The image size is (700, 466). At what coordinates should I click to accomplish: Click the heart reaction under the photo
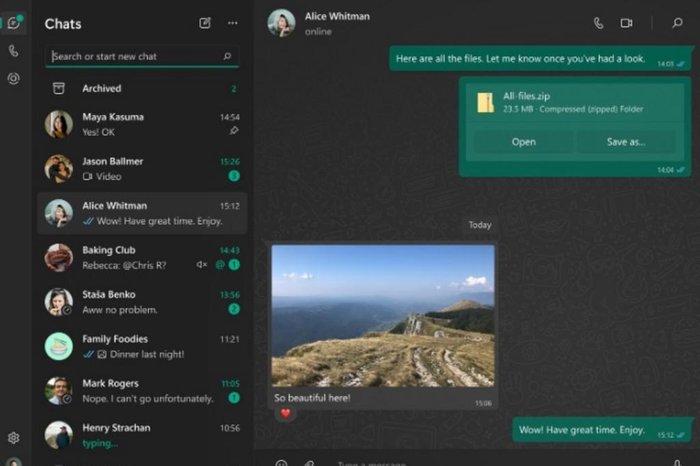pyautogui.click(x=286, y=413)
